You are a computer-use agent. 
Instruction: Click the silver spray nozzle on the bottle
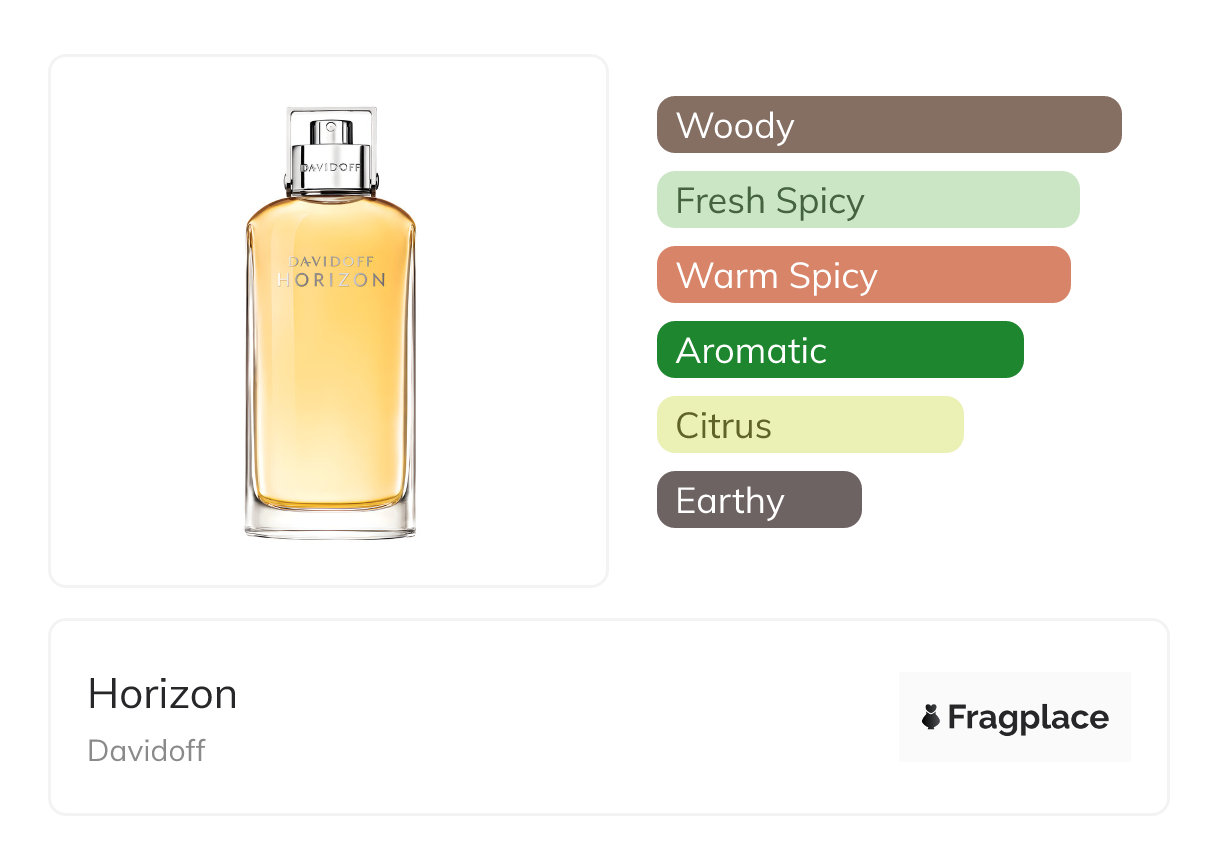[330, 131]
